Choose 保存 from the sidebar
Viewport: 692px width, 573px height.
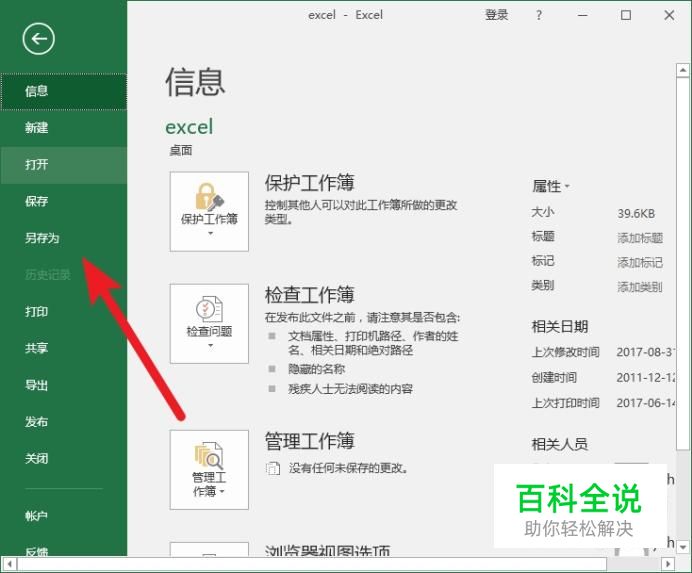point(64,201)
